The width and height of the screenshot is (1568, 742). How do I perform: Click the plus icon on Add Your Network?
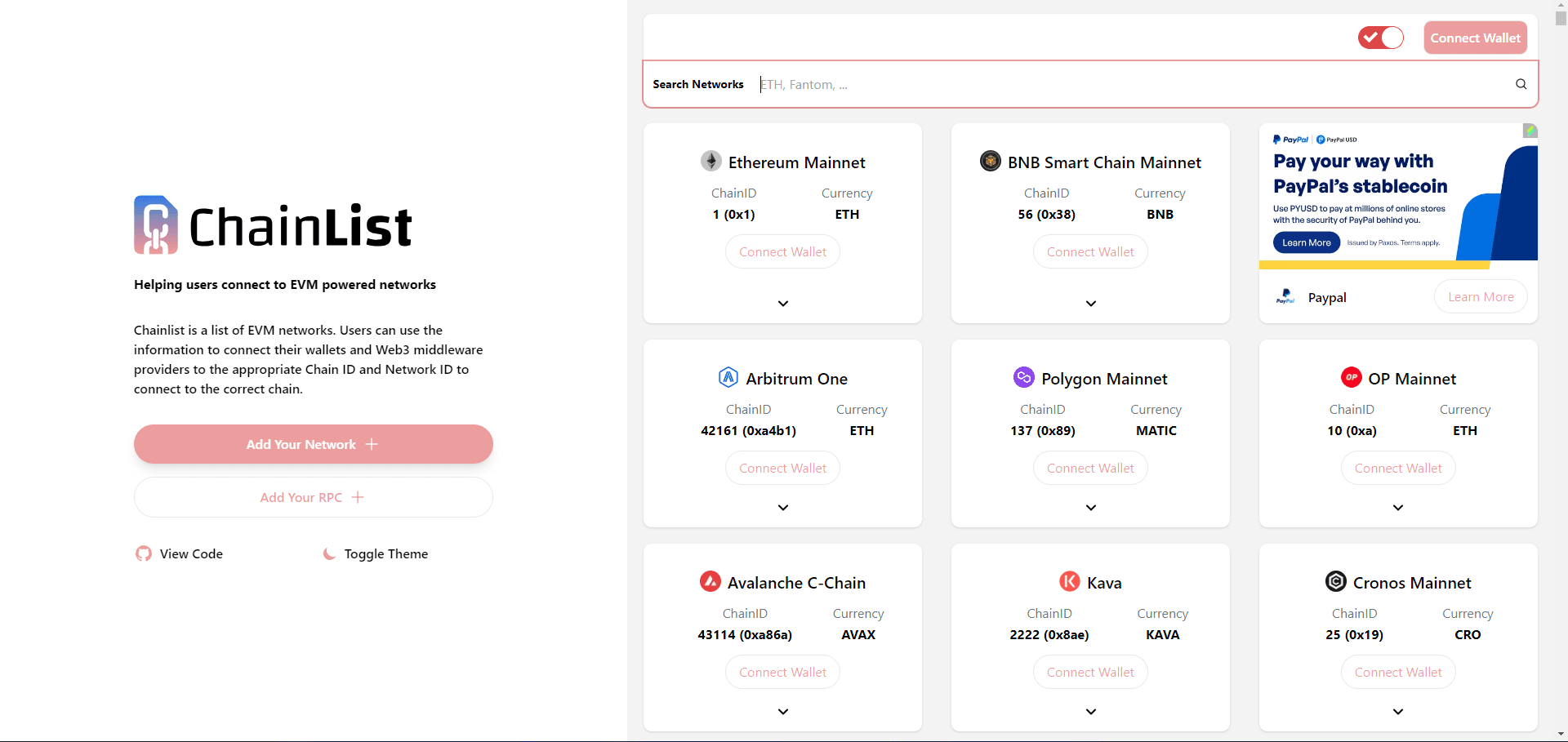pyautogui.click(x=372, y=444)
